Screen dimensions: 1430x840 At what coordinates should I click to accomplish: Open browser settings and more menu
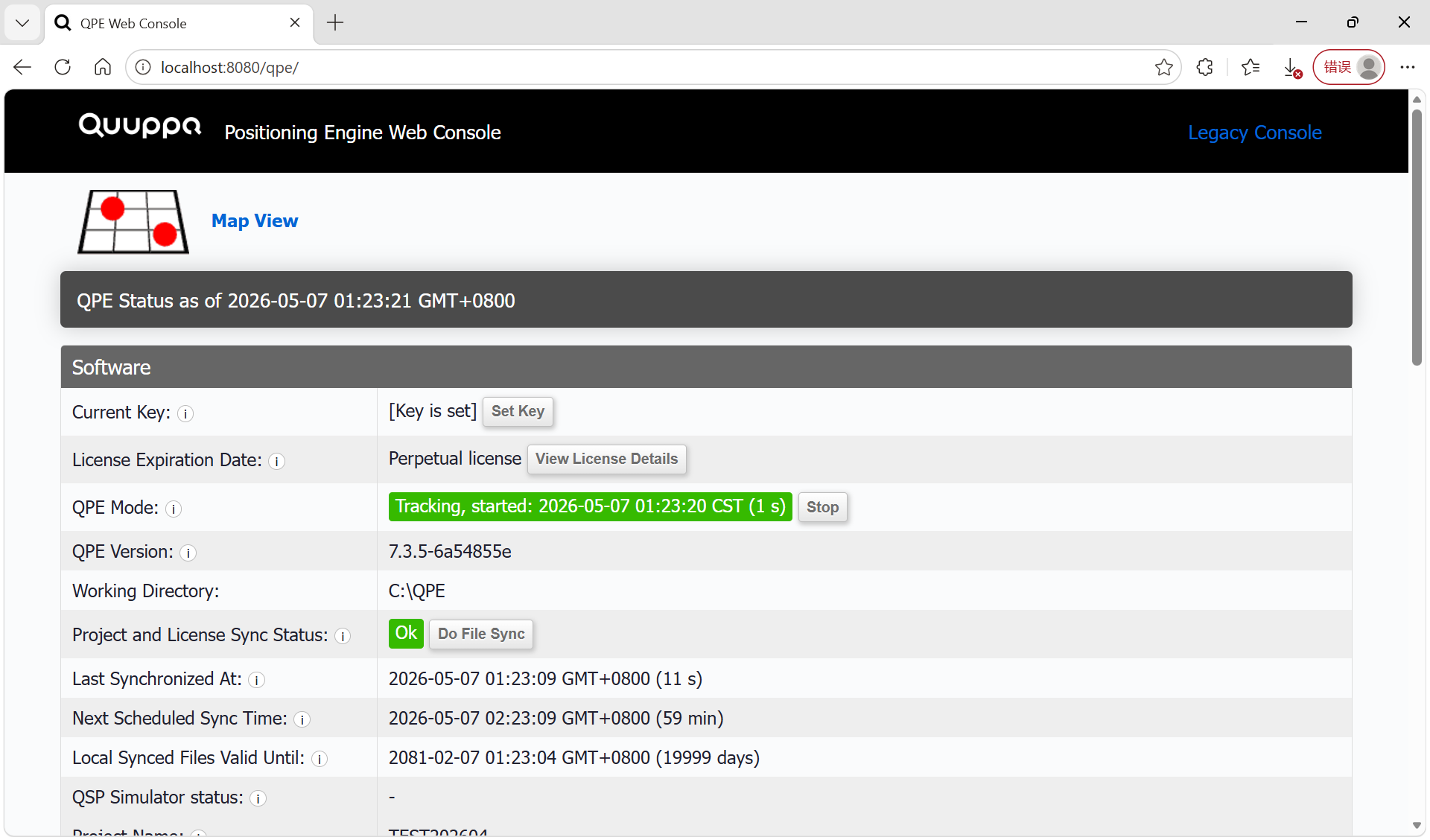point(1407,67)
